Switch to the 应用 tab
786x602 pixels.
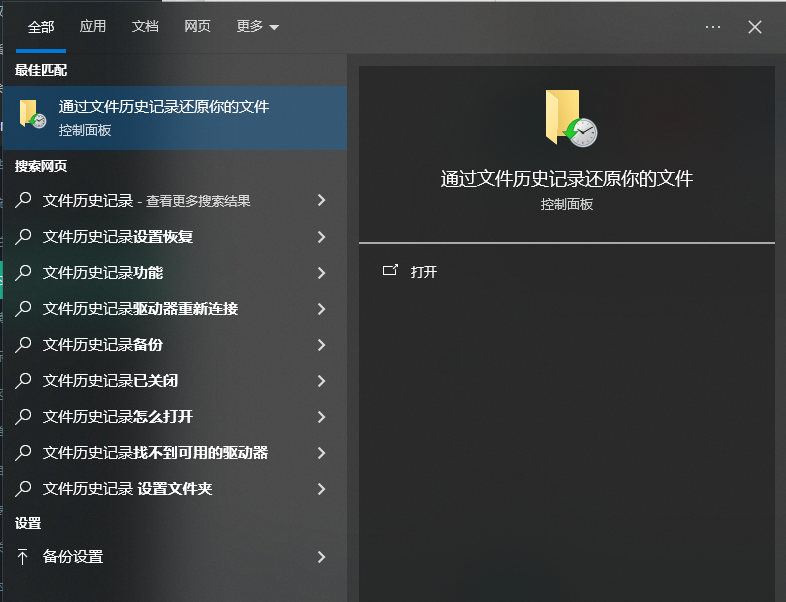tap(93, 26)
